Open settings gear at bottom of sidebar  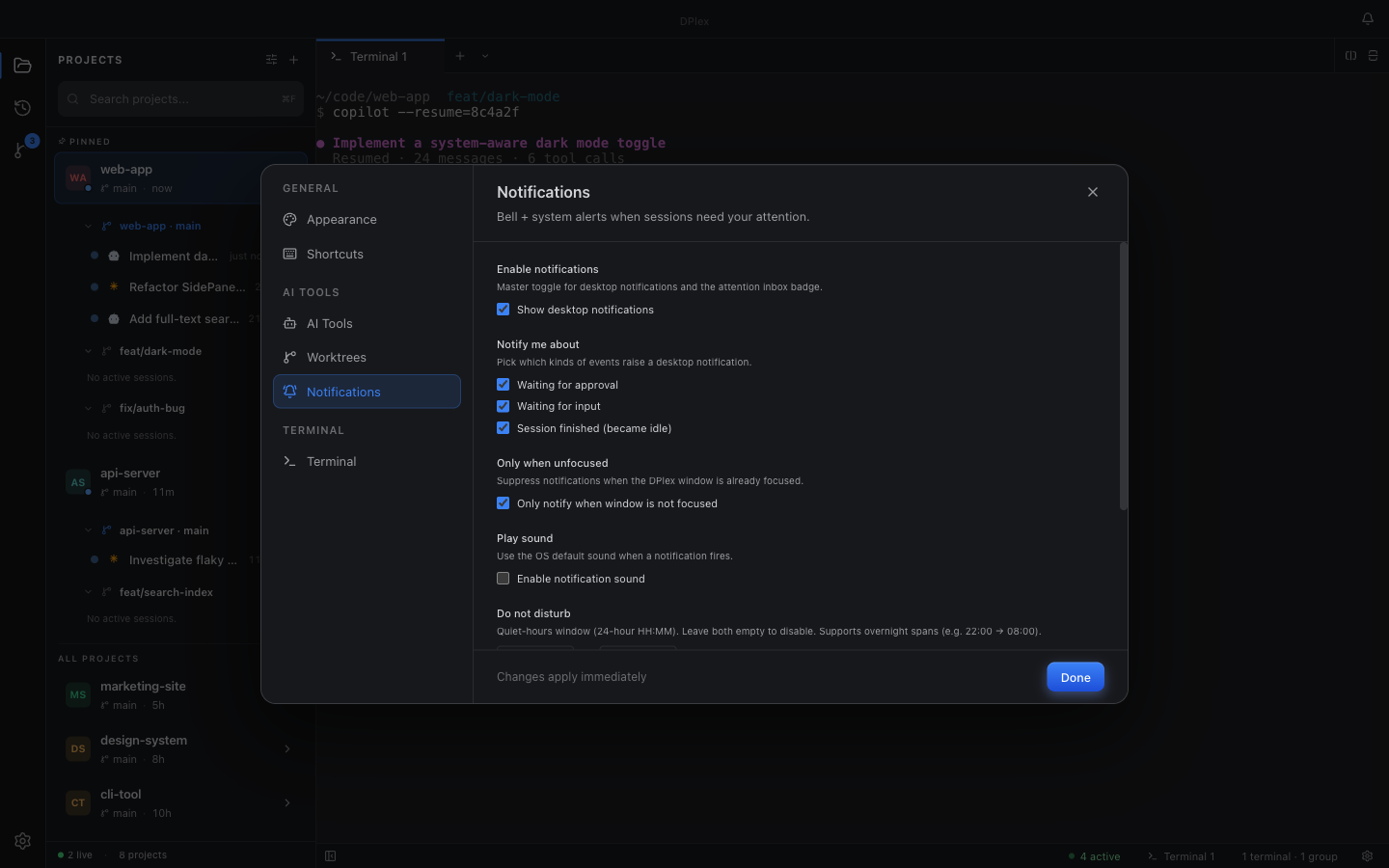[22, 841]
